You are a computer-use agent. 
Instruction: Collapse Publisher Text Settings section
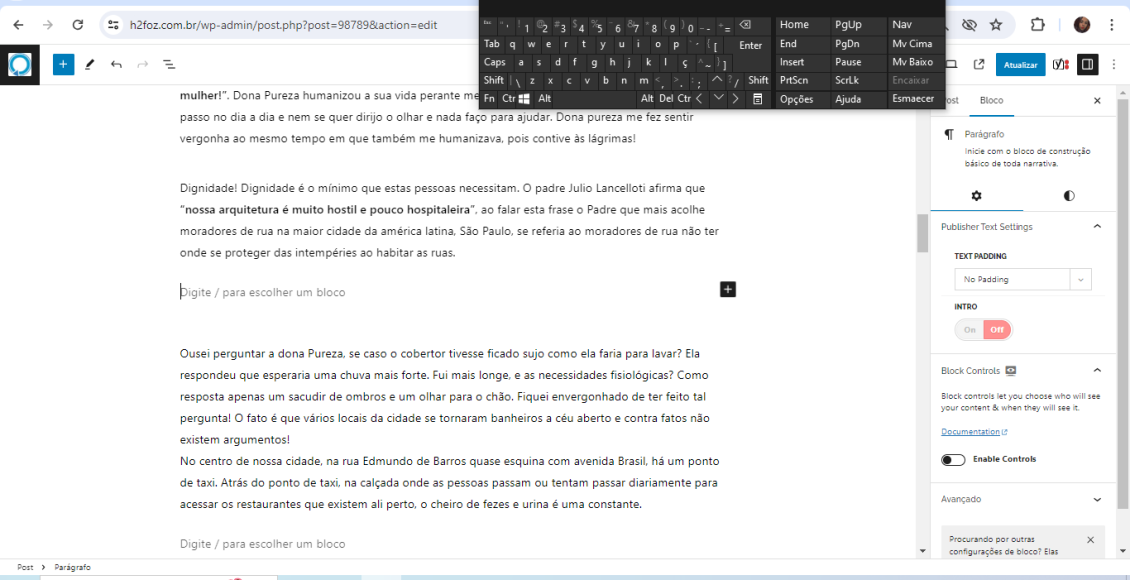1097,227
